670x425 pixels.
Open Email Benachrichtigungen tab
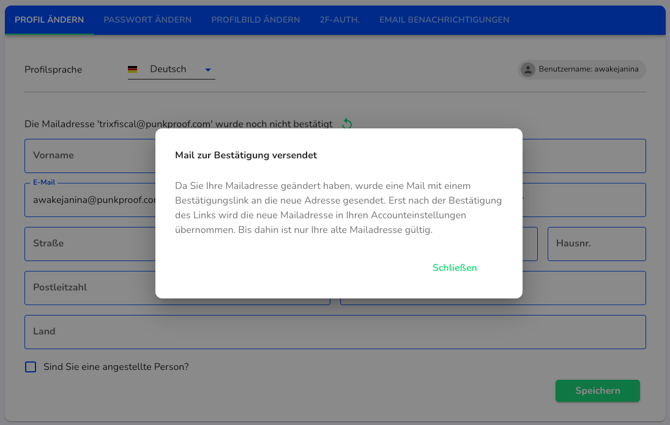click(444, 20)
